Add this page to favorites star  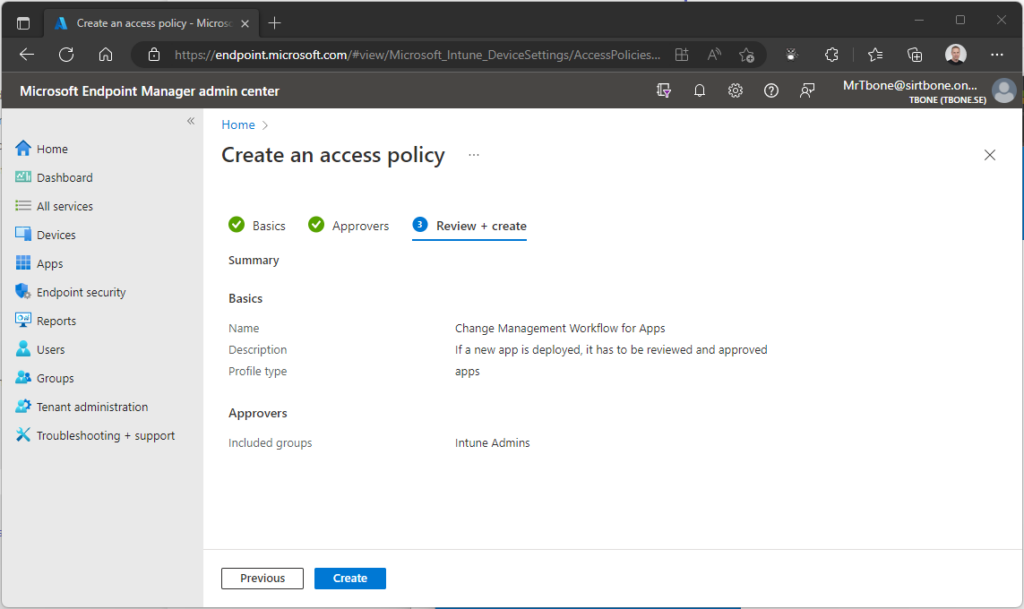pyautogui.click(x=746, y=55)
